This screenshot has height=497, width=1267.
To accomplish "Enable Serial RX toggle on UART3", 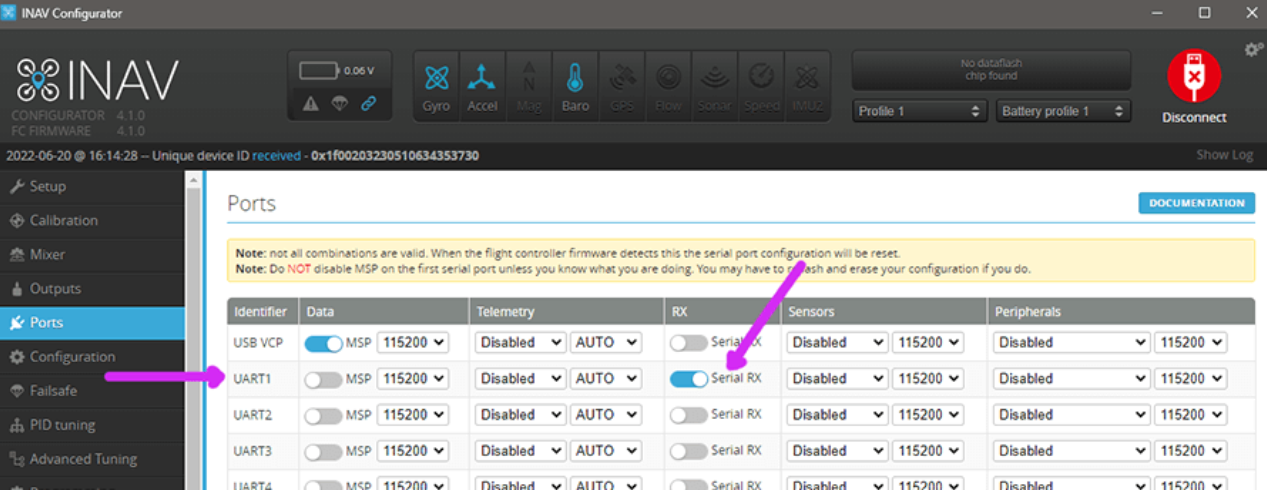I will (x=689, y=451).
